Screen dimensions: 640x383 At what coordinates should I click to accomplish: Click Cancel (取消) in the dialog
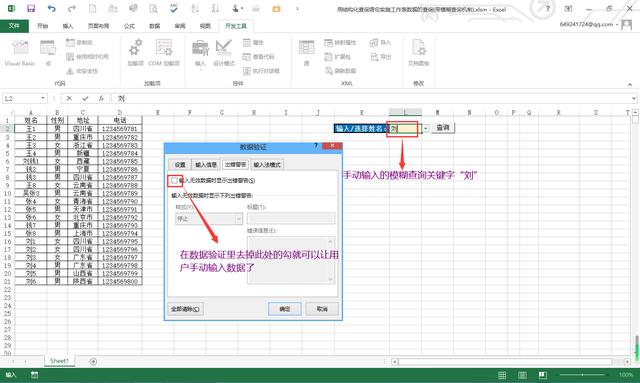pos(322,309)
